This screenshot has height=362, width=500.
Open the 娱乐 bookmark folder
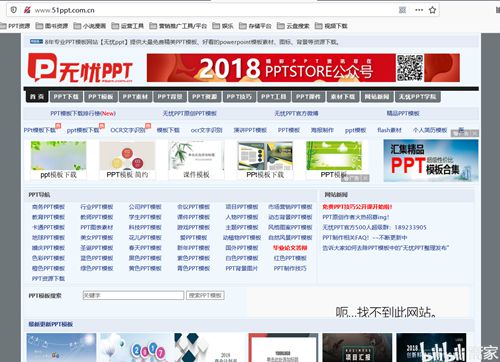pyautogui.click(x=223, y=26)
